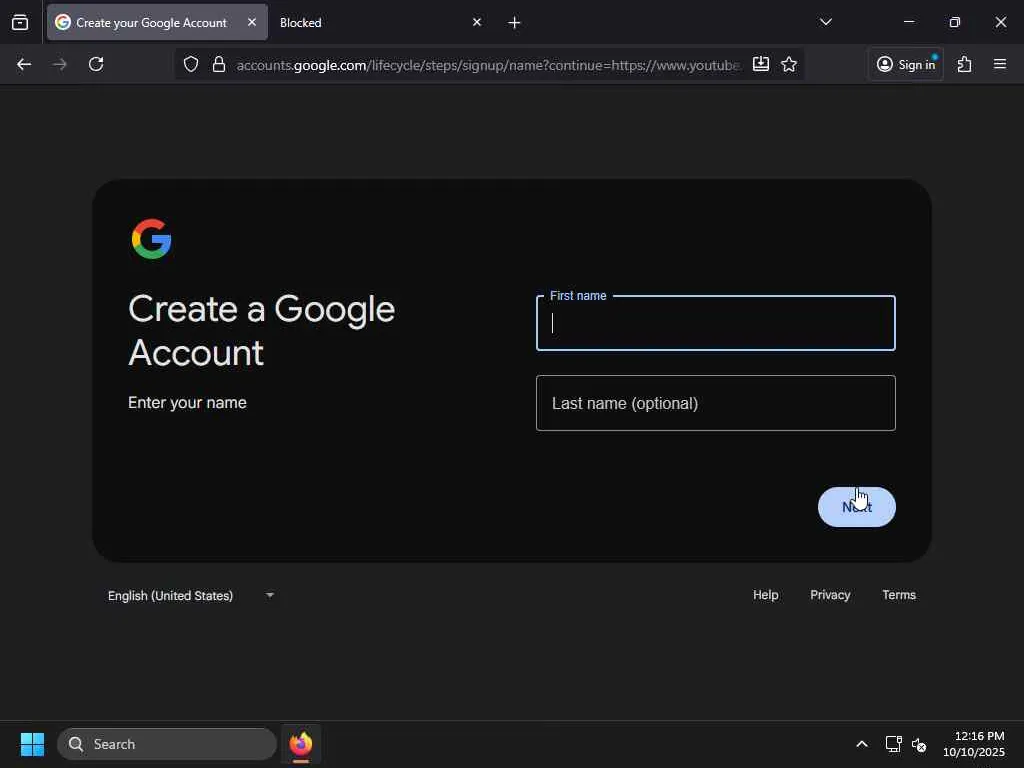Click the install app icon in address bar
The height and width of the screenshot is (768, 1024).
[x=761, y=64]
